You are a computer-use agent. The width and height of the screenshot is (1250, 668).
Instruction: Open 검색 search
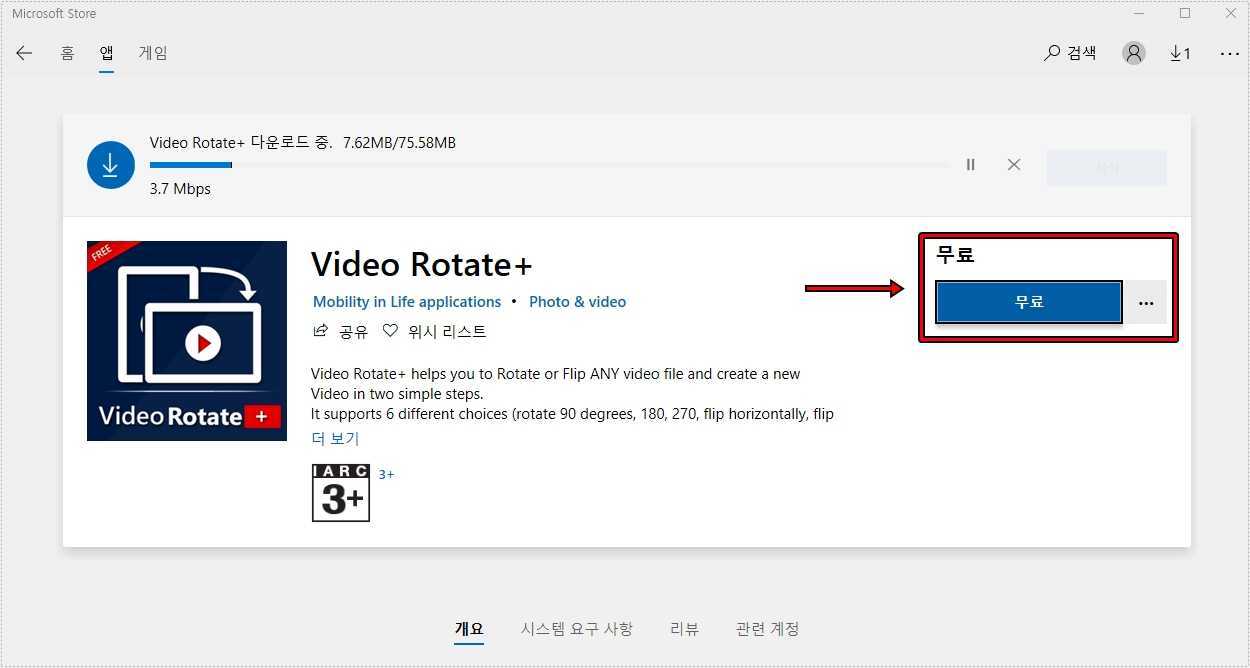1070,53
